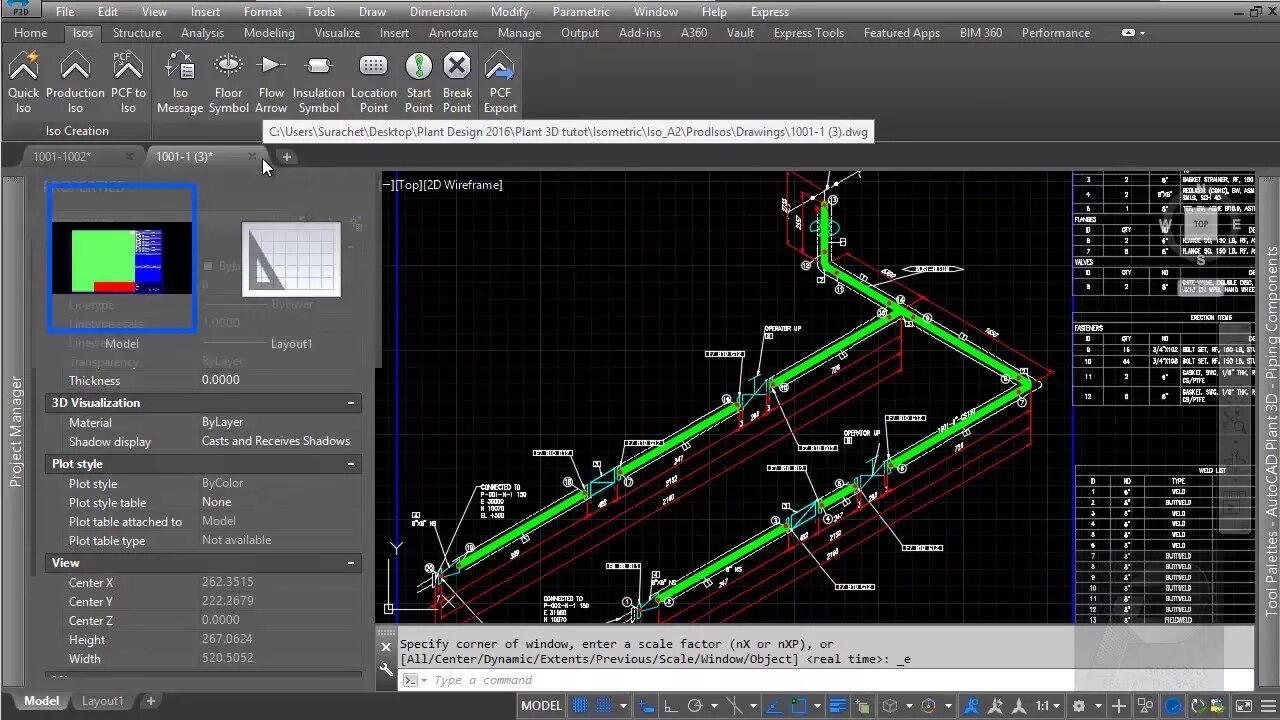Click show annotation objects icon
1280x720 pixels.
point(971,705)
